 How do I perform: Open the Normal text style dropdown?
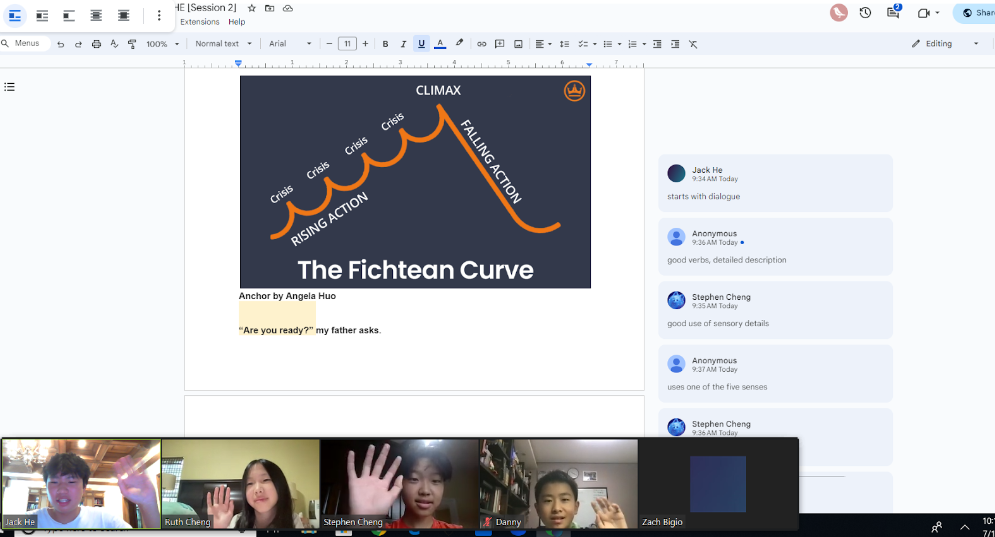tap(223, 44)
